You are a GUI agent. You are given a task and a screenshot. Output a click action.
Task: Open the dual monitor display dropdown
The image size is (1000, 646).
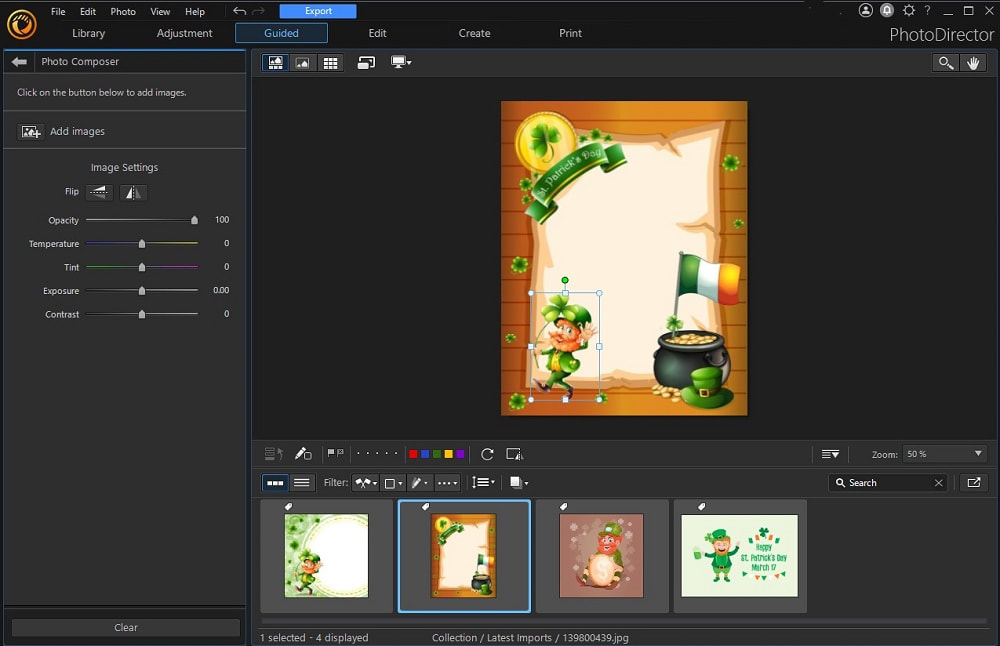(x=401, y=62)
